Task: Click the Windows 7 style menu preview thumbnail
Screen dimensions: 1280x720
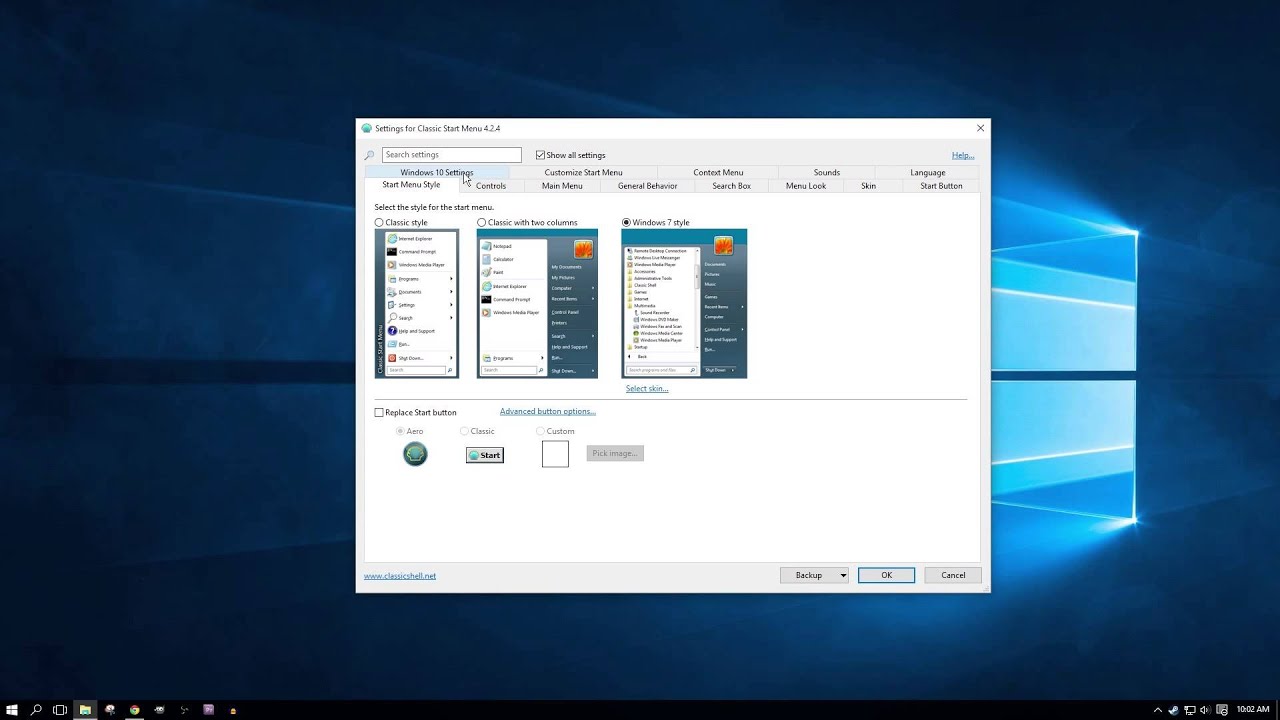Action: (684, 303)
